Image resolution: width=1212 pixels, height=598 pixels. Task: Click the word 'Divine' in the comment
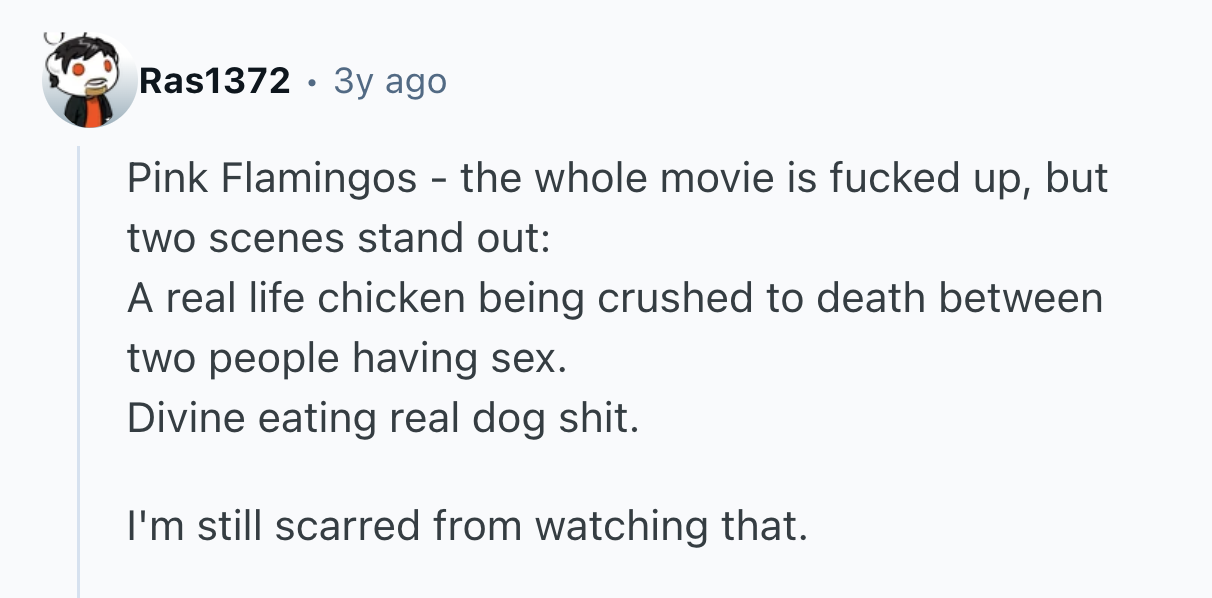click(x=186, y=418)
